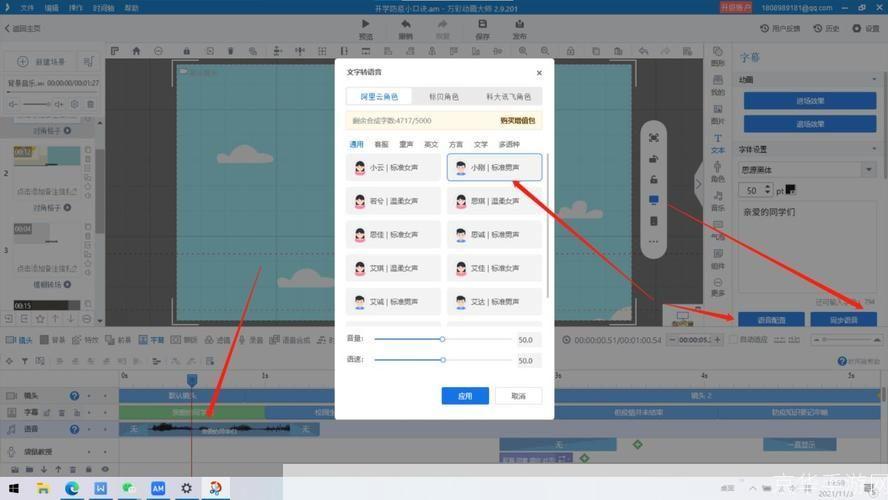The width and height of the screenshot is (888, 500).
Task: Open the 角色 character panel in sidebar
Action: (718, 172)
